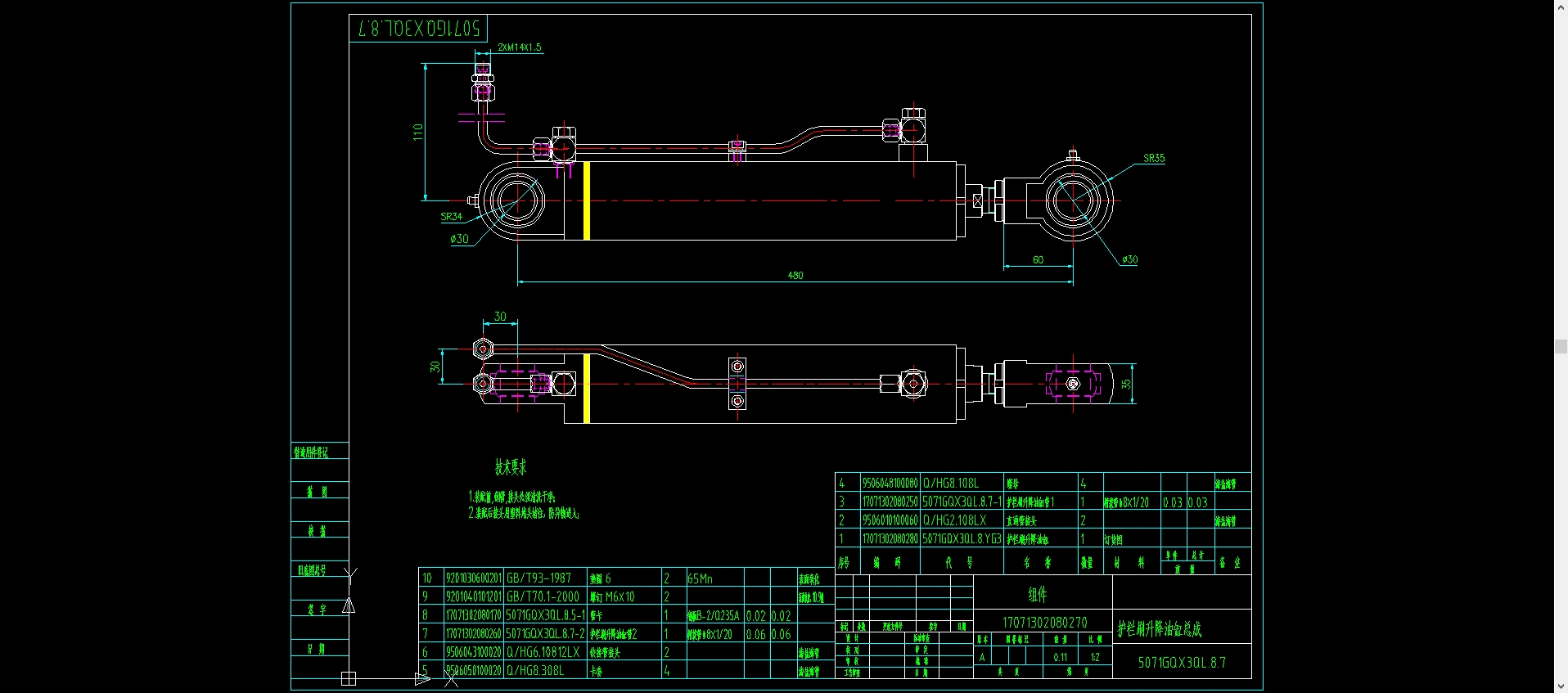This screenshot has width=1568, height=693.
Task: Select part number 17071302080170
Action: click(x=474, y=615)
